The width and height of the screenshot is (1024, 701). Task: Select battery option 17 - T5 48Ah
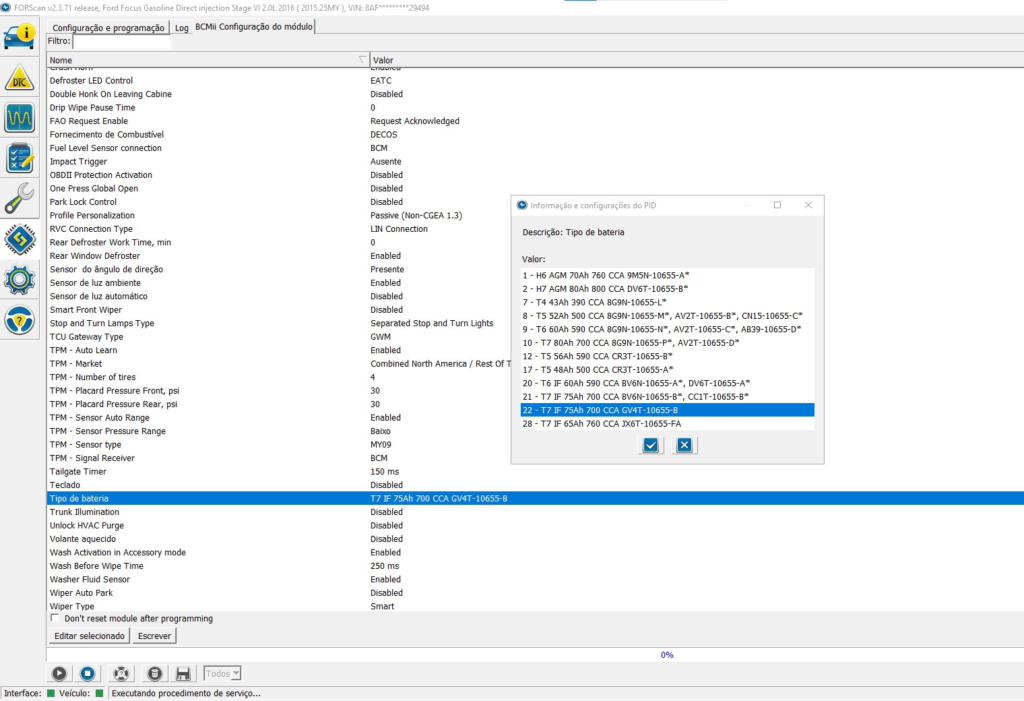coord(667,370)
